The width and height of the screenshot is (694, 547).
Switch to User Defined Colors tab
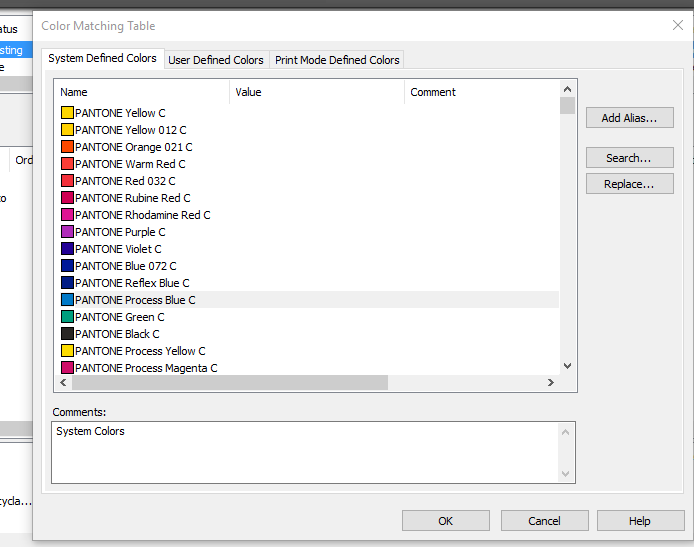[x=216, y=60]
